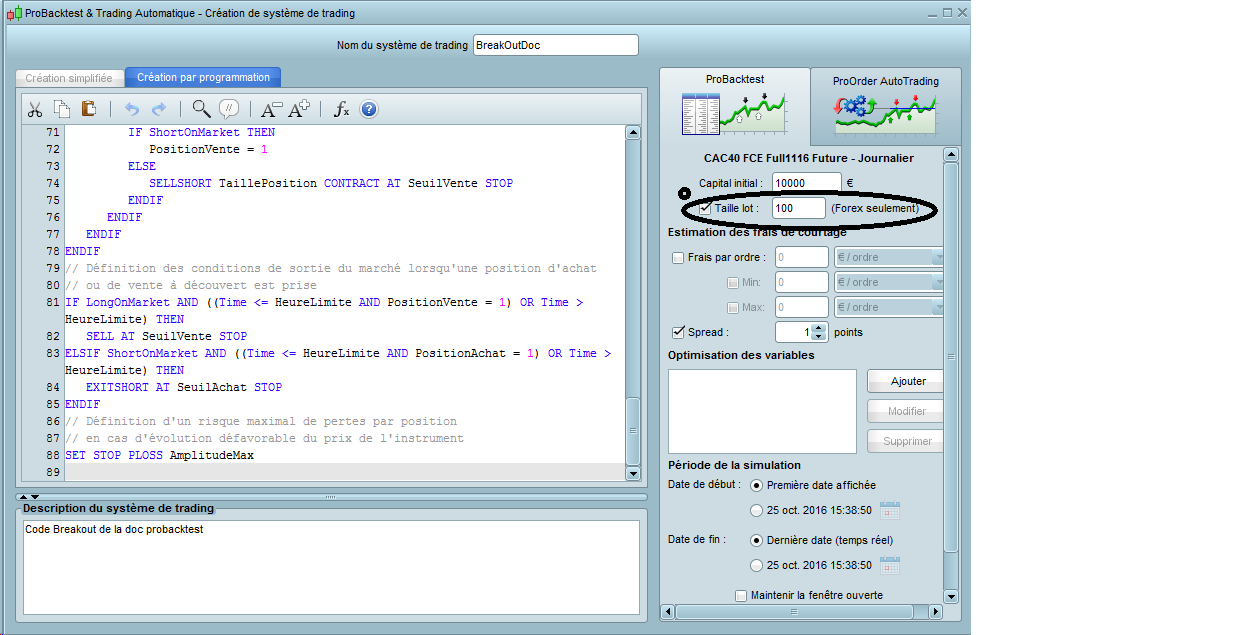
Task: Click the ProOrder AutoTrading chart thumbnail
Action: pos(884,114)
